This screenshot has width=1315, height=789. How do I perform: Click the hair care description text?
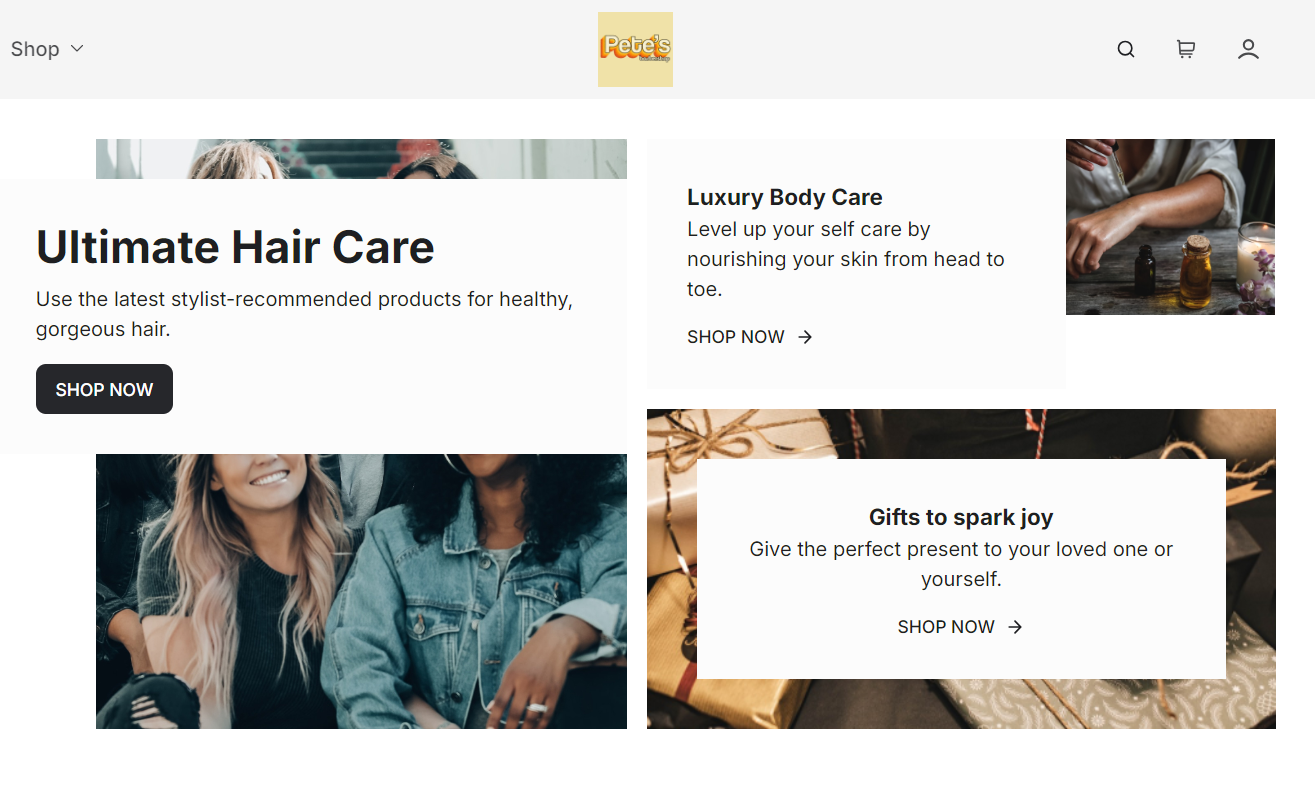coord(305,314)
